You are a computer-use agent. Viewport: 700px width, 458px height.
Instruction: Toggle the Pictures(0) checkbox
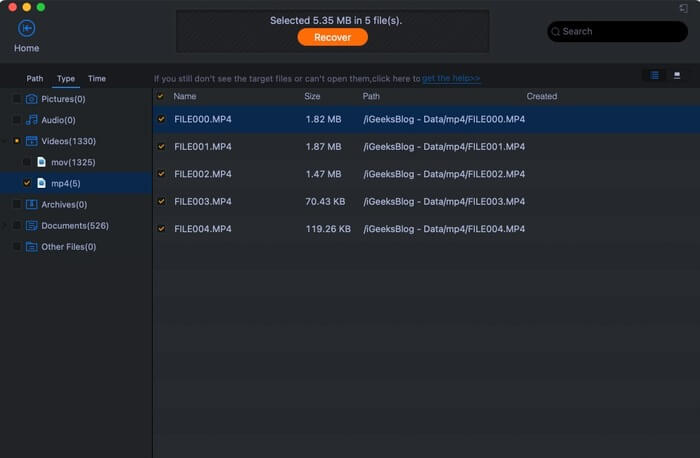point(17,99)
